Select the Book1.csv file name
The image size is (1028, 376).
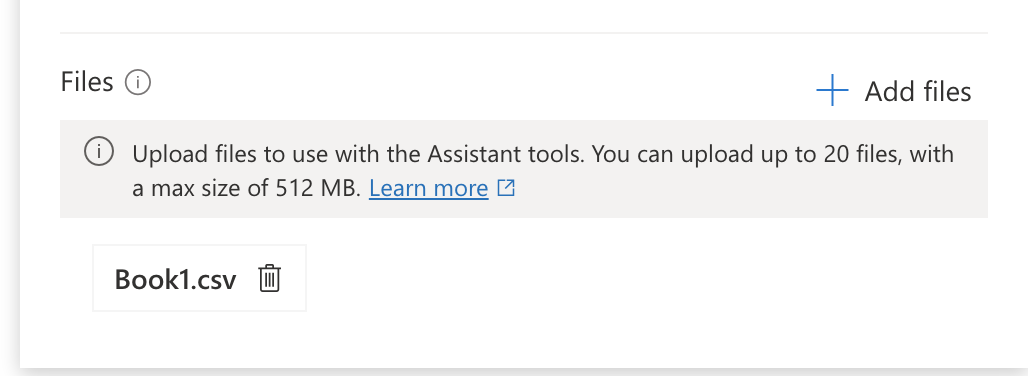[175, 280]
